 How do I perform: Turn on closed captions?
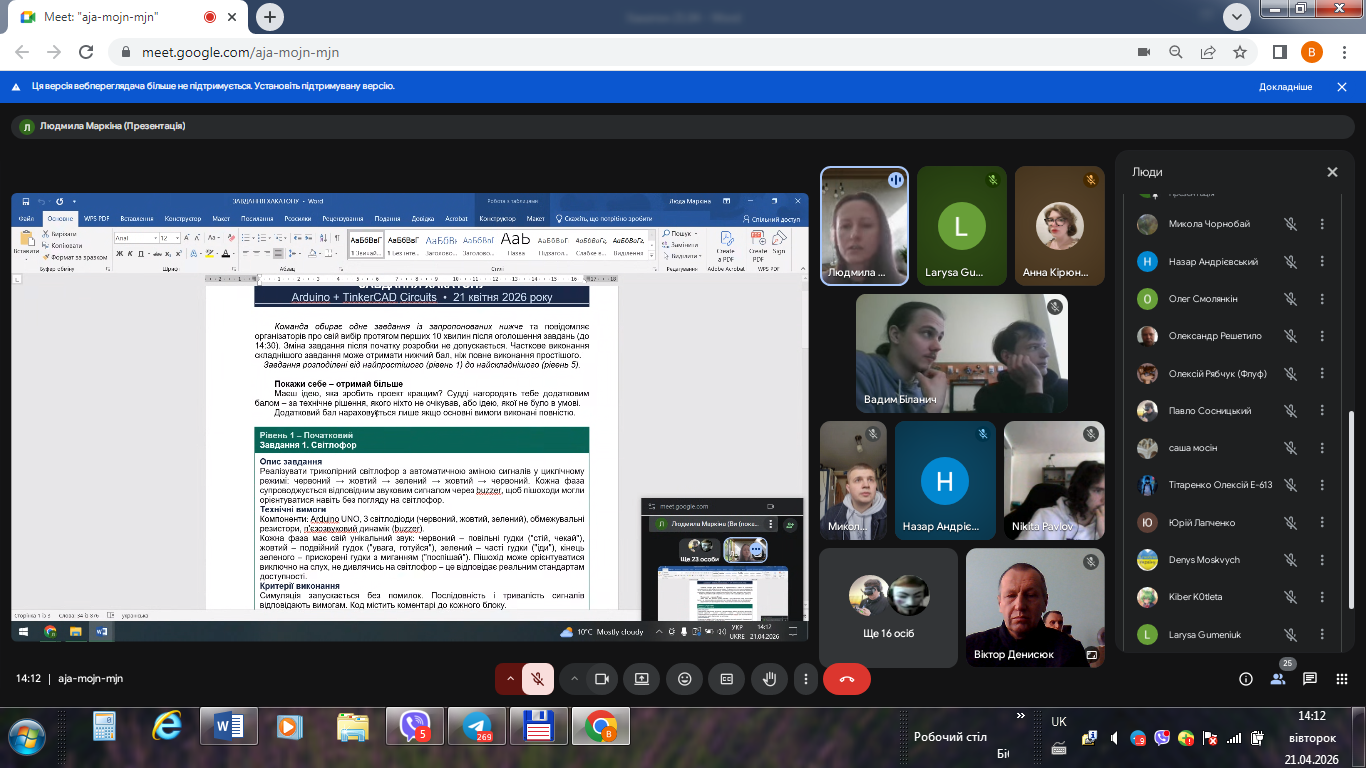click(727, 679)
